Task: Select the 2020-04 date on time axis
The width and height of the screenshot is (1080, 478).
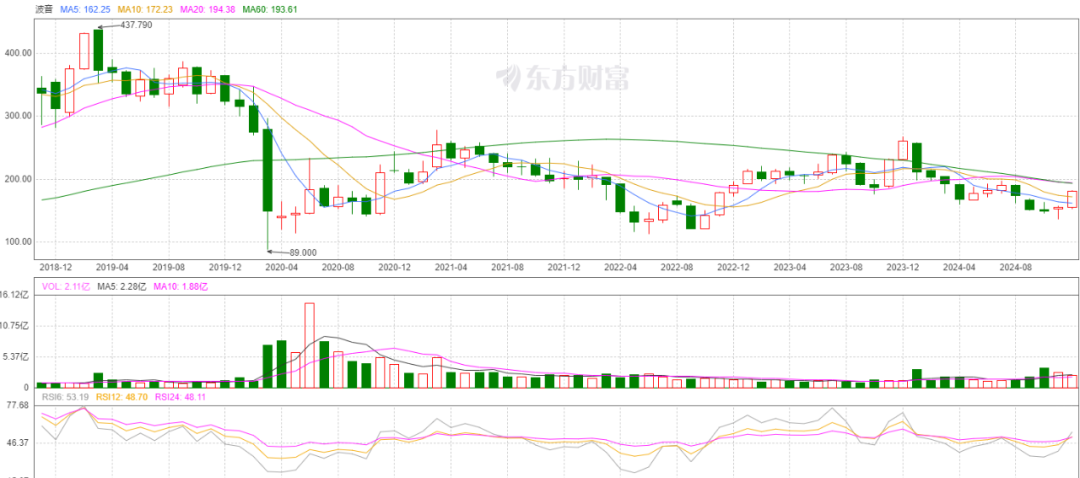Action: [281, 268]
